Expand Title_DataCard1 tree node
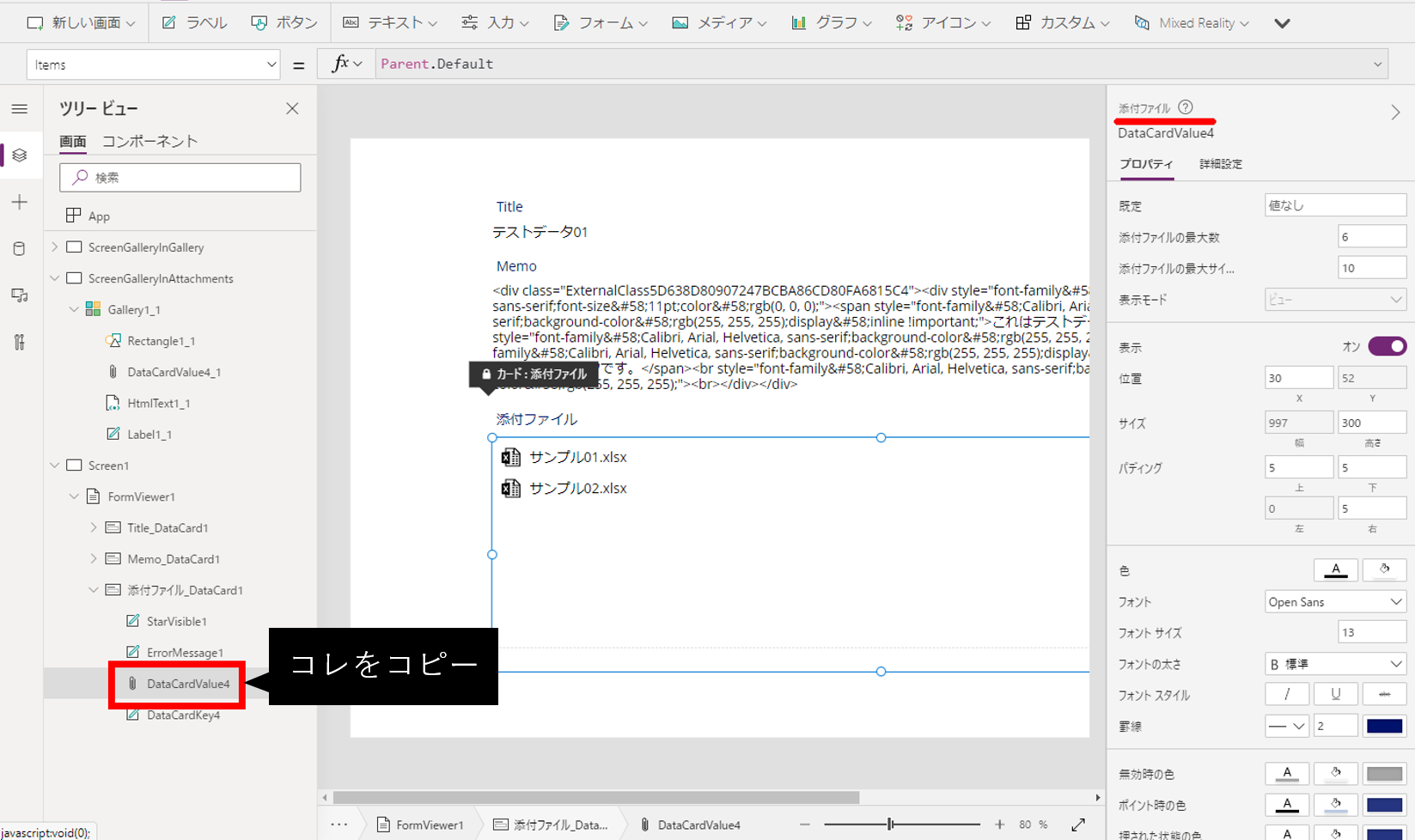The width and height of the screenshot is (1415, 840). [94, 527]
